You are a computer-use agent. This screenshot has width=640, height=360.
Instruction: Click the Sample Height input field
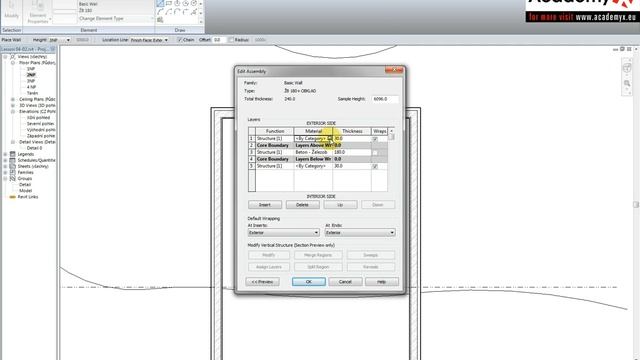coord(385,99)
